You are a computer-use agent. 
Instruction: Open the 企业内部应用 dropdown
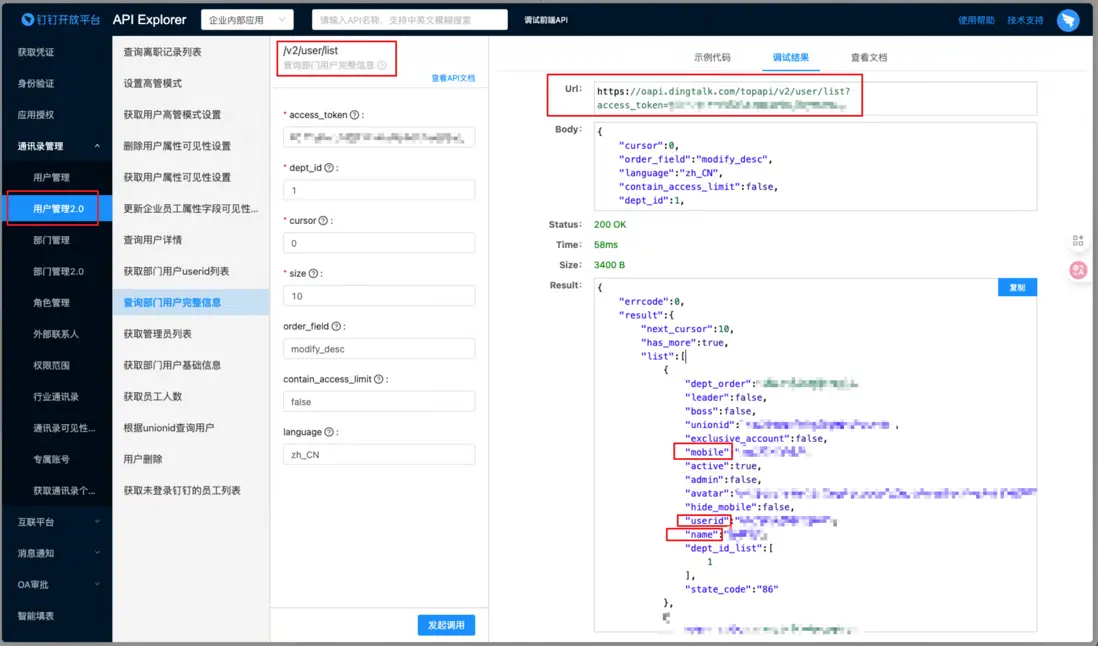[x=247, y=20]
